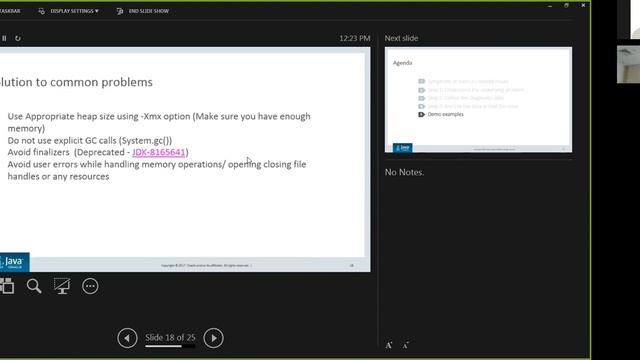Close the presenter view window
The width and height of the screenshot is (640, 360).
(x=583, y=6)
